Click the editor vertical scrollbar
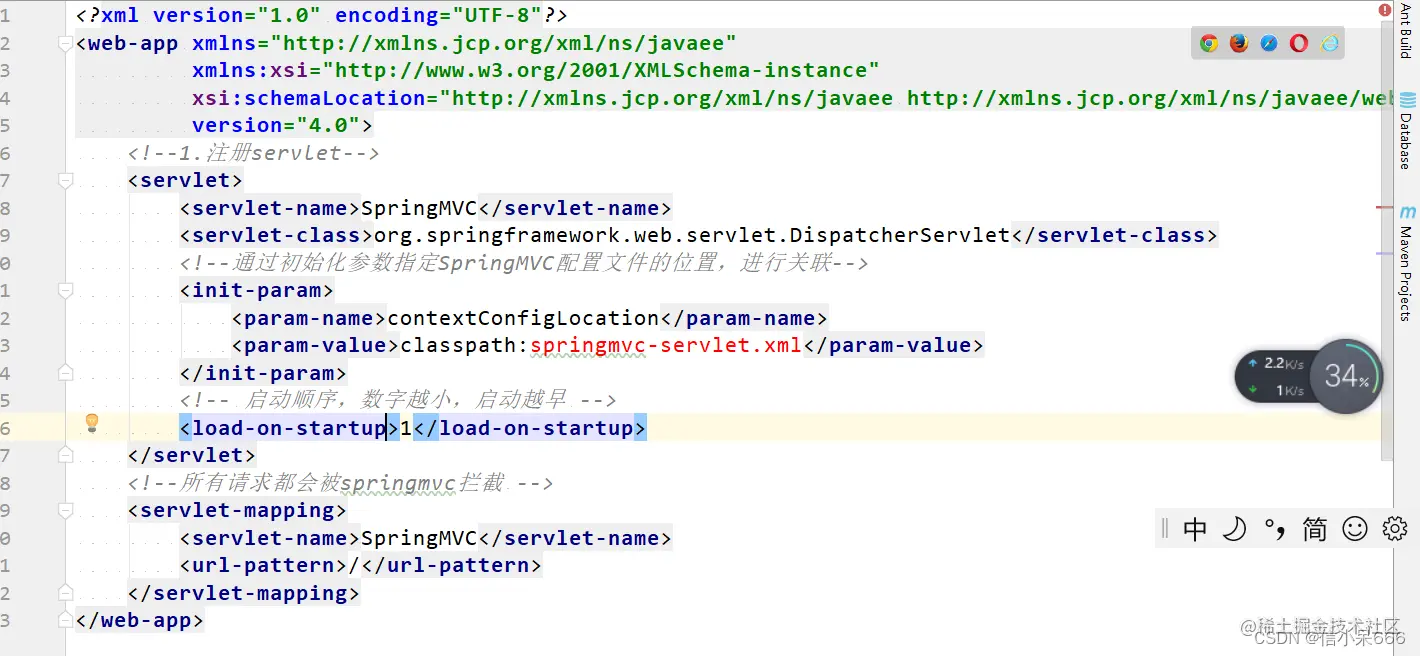The width and height of the screenshot is (1420, 656). pyautogui.click(x=1385, y=240)
